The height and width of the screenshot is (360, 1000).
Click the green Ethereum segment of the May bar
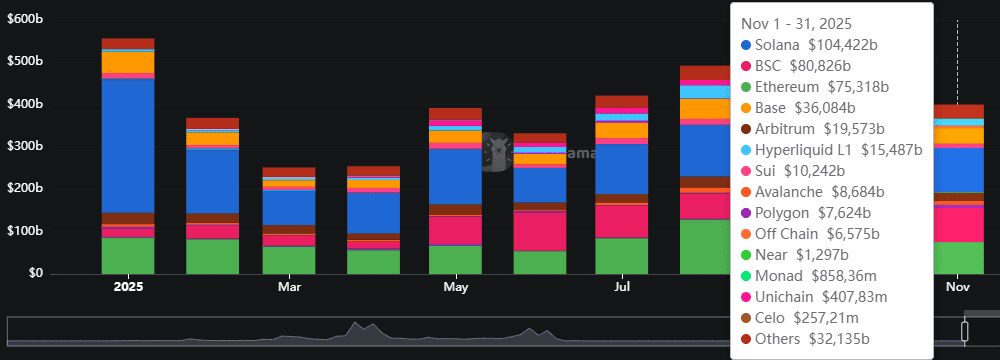[455, 260]
